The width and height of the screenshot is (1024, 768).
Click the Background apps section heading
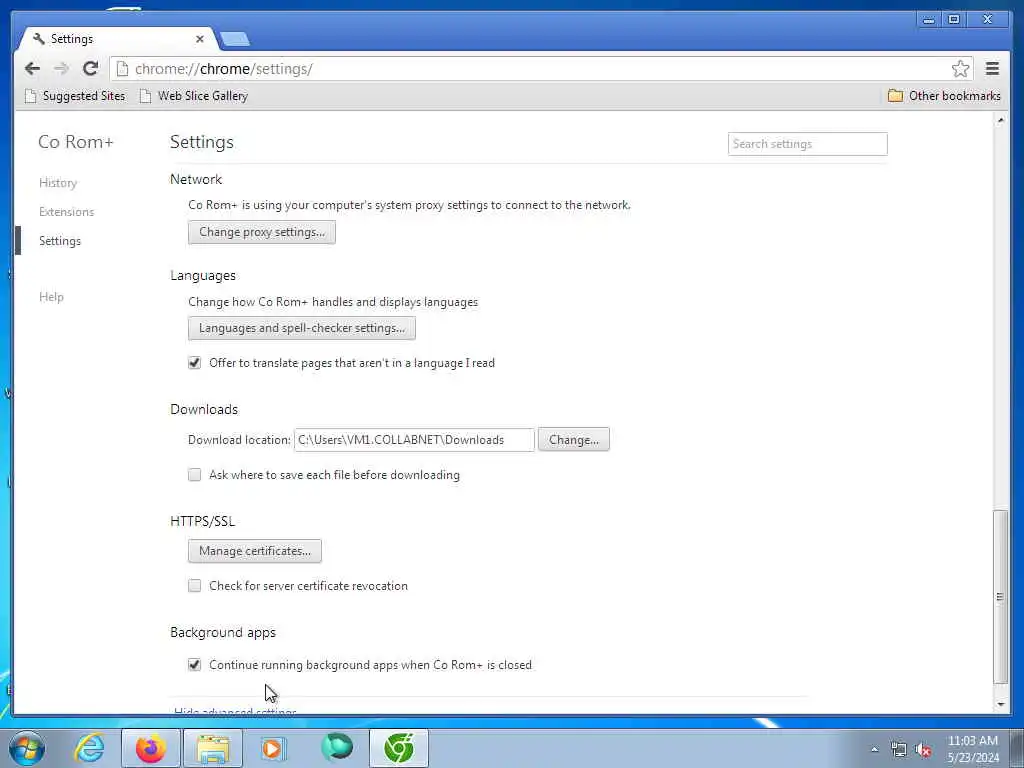pos(223,632)
